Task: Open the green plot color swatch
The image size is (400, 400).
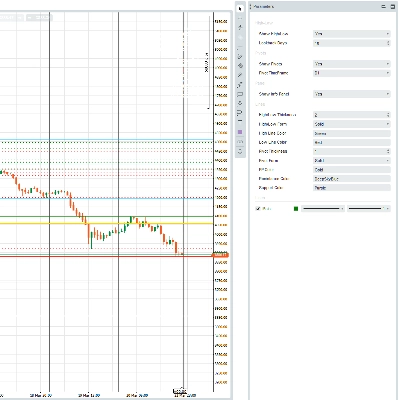Action: (296, 209)
